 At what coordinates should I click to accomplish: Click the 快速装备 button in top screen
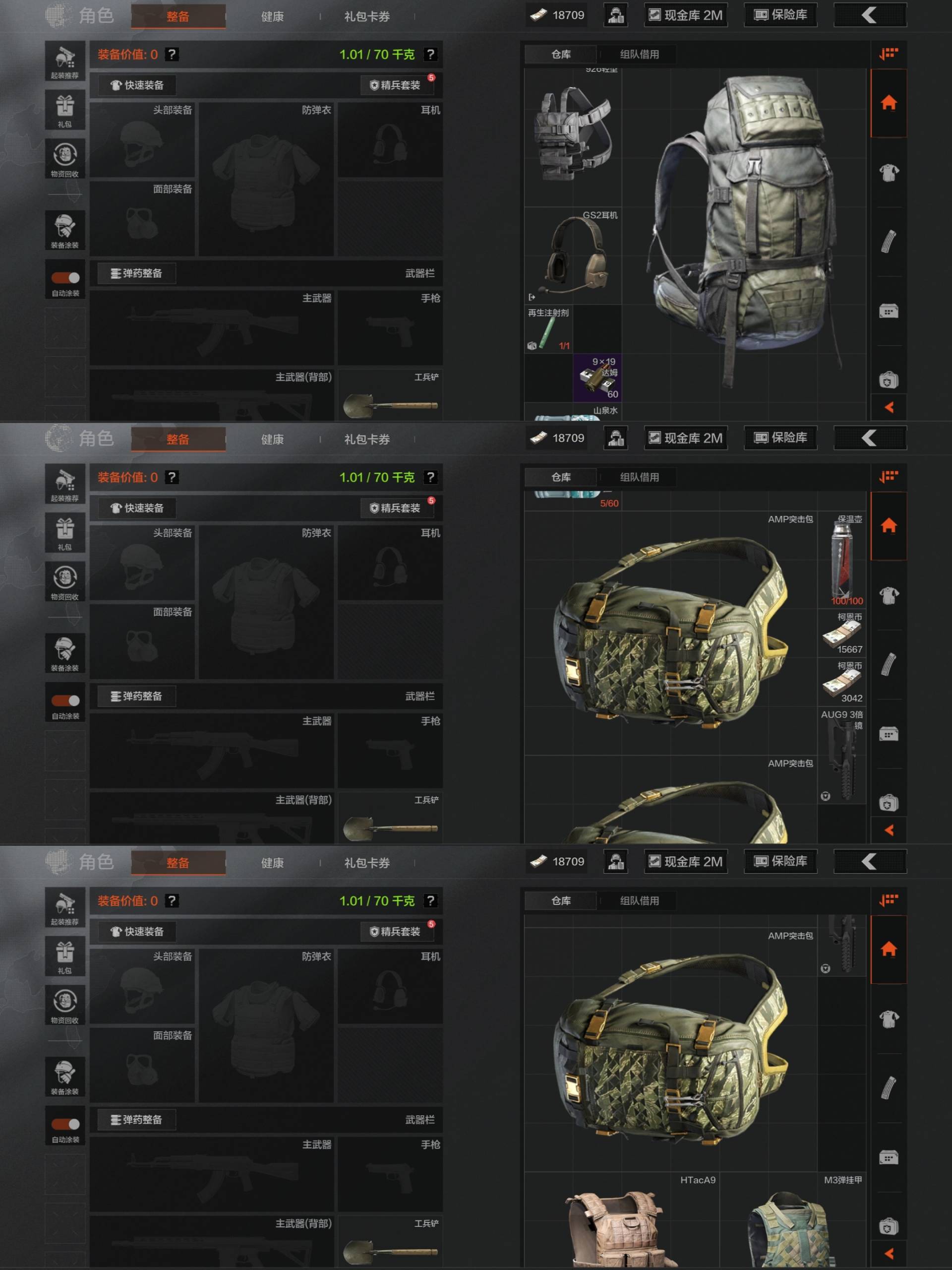(x=136, y=85)
